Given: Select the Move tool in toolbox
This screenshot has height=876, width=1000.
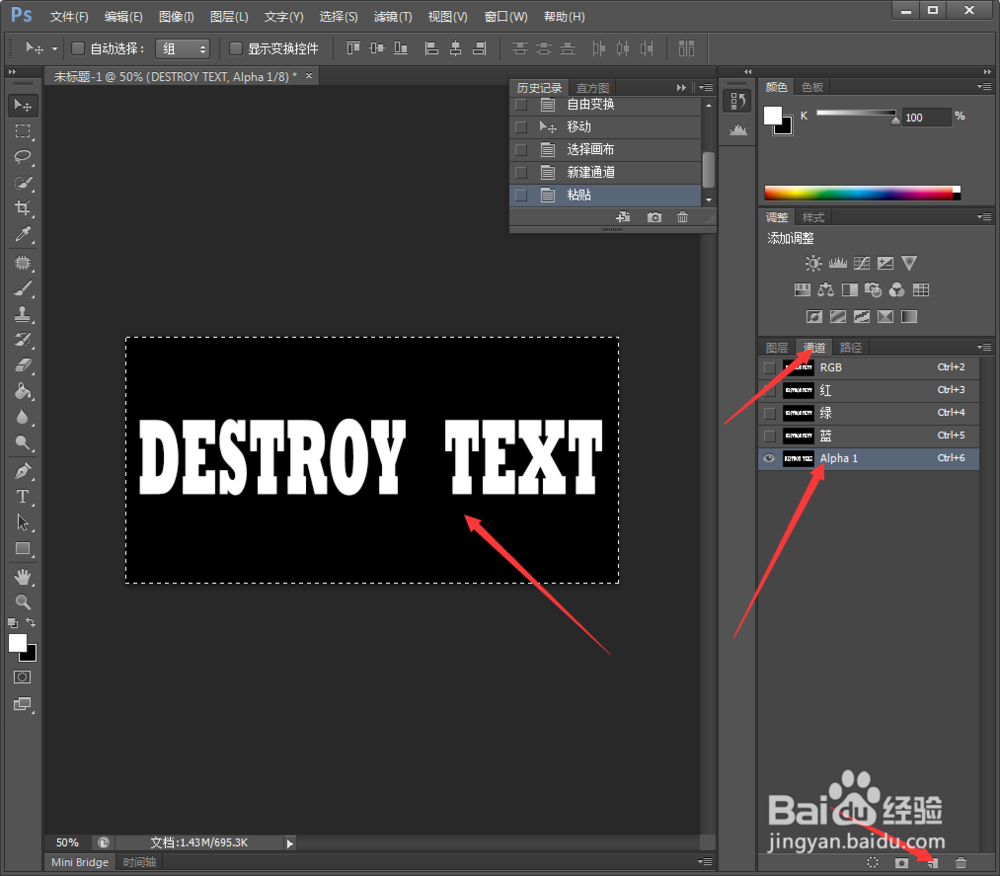Looking at the screenshot, I should [x=23, y=105].
